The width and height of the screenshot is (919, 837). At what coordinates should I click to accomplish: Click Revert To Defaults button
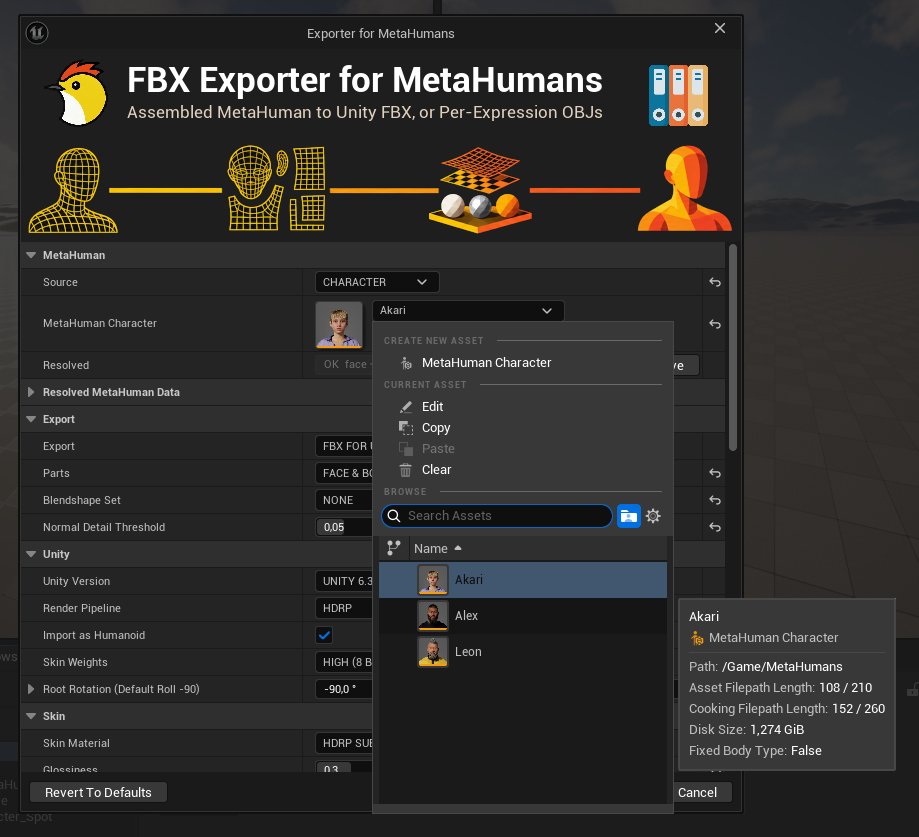coord(98,792)
